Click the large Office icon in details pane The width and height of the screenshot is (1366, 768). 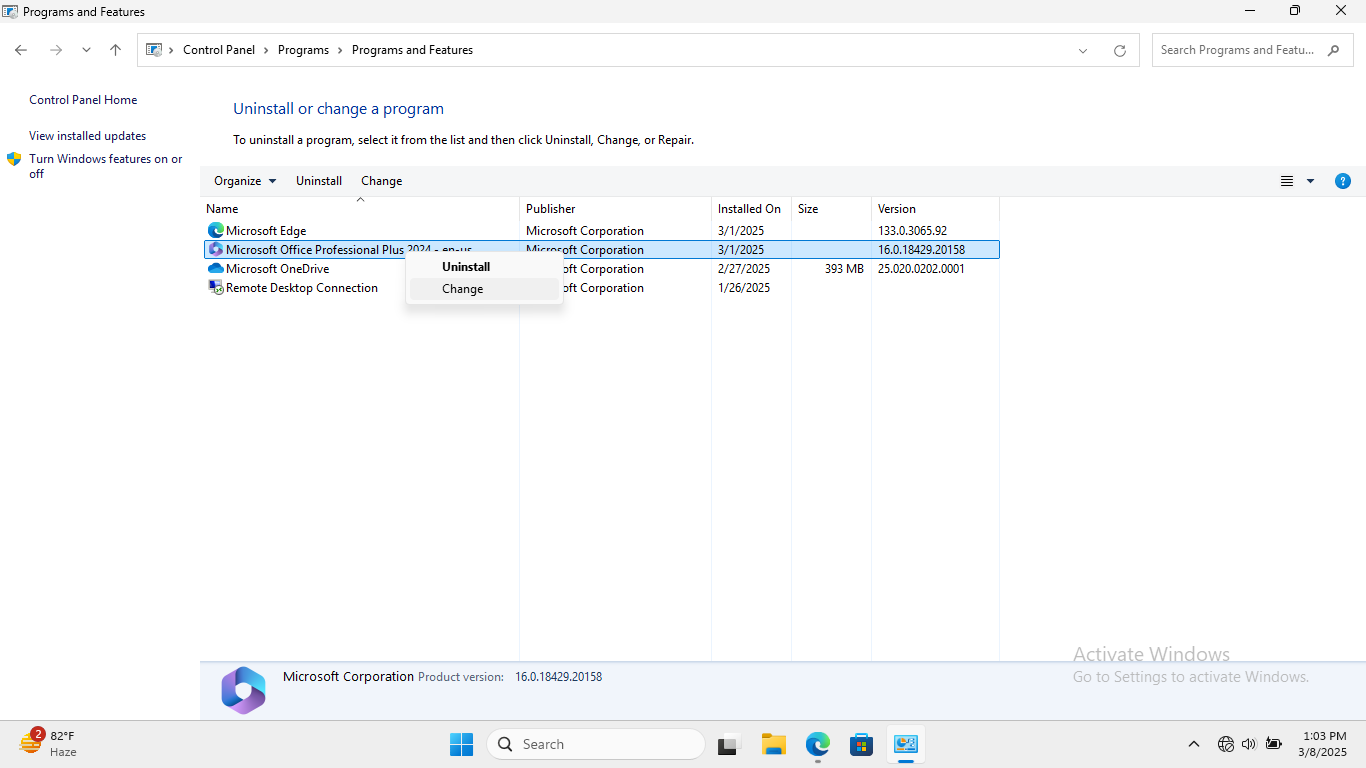243,690
